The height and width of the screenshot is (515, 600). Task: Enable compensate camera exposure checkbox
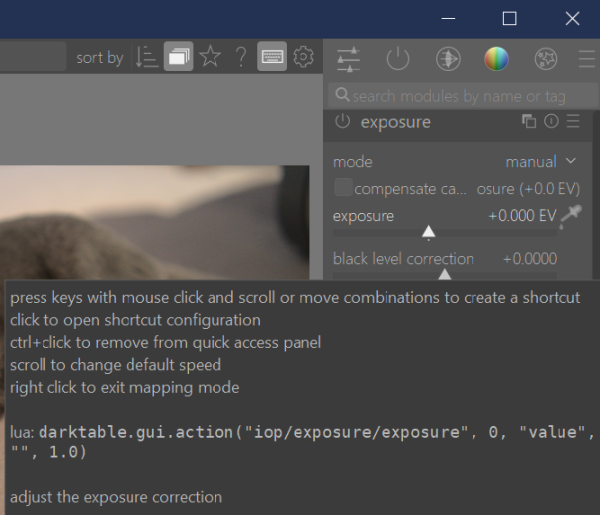(343, 187)
